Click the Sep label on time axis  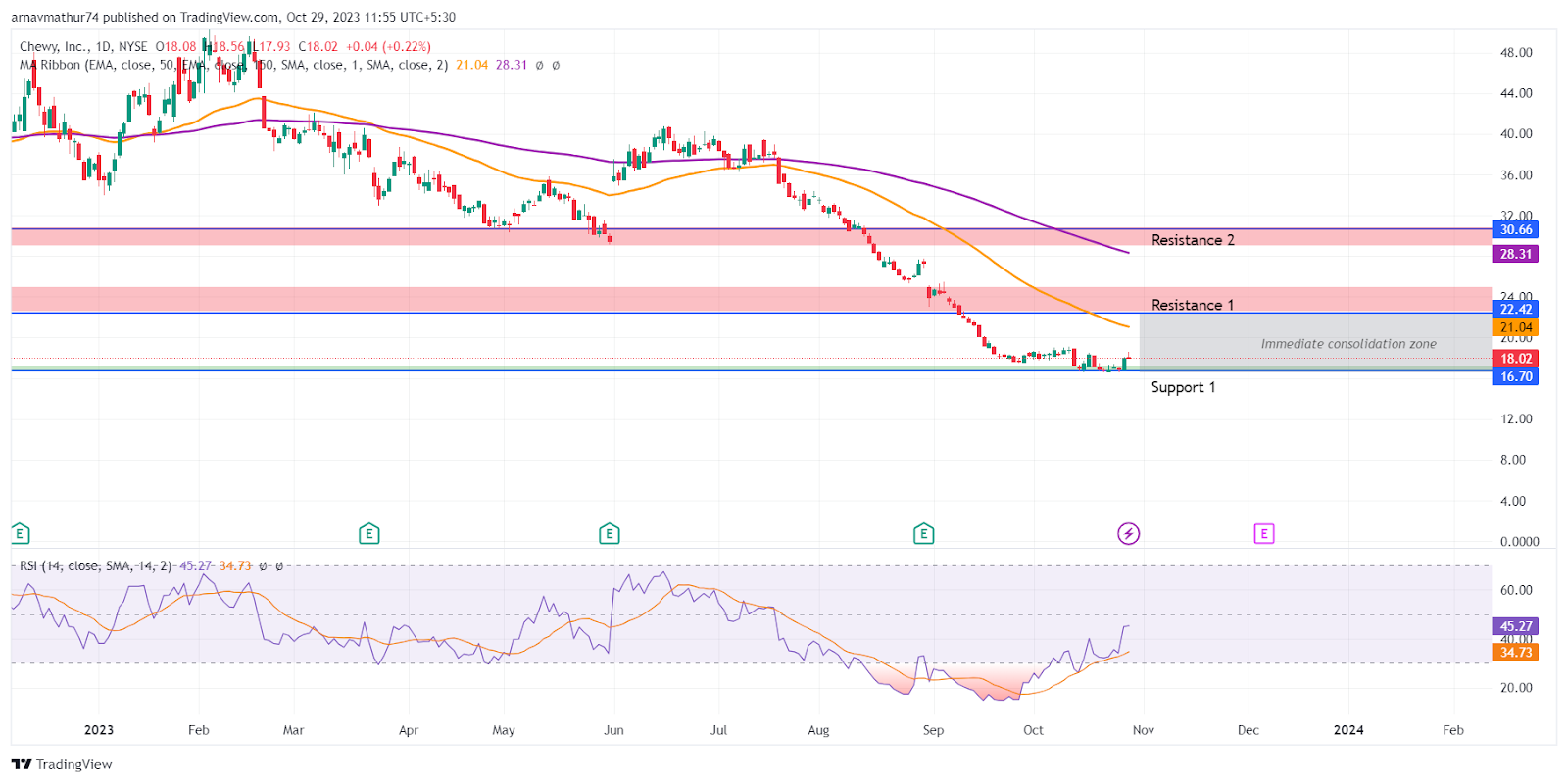933,730
